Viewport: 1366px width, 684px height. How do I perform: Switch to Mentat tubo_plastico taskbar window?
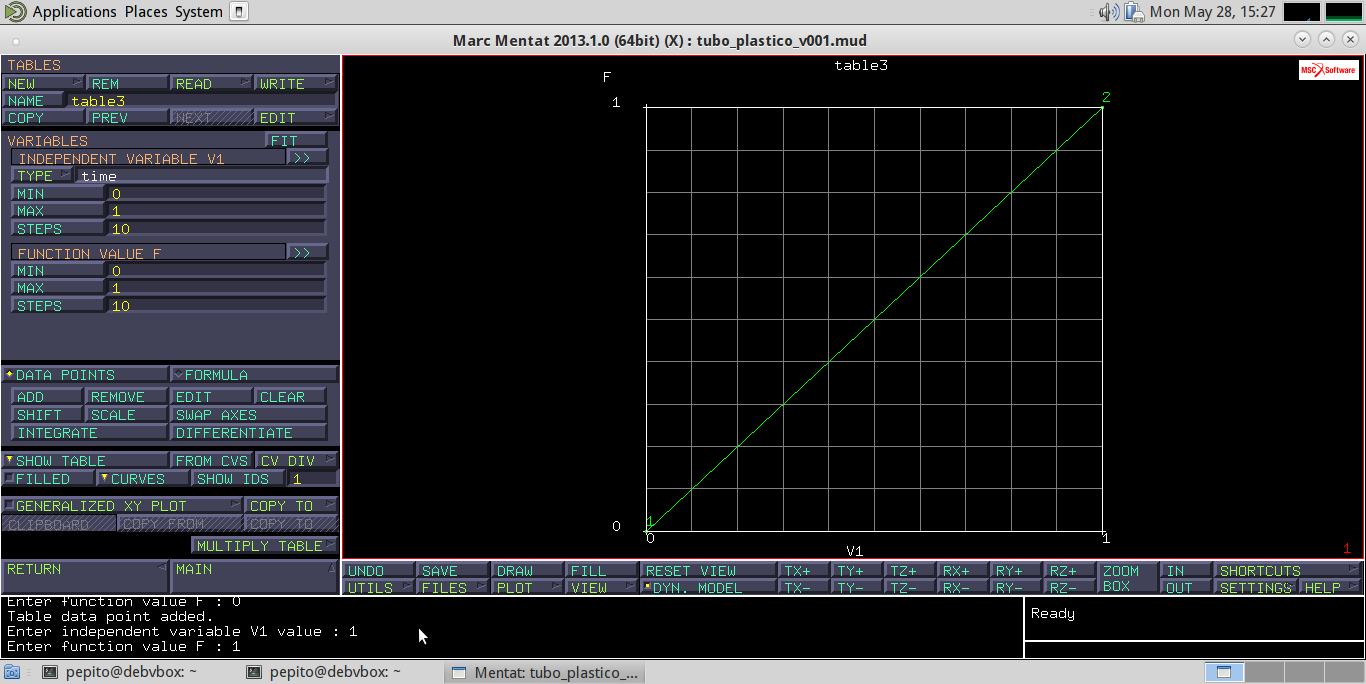pos(545,673)
